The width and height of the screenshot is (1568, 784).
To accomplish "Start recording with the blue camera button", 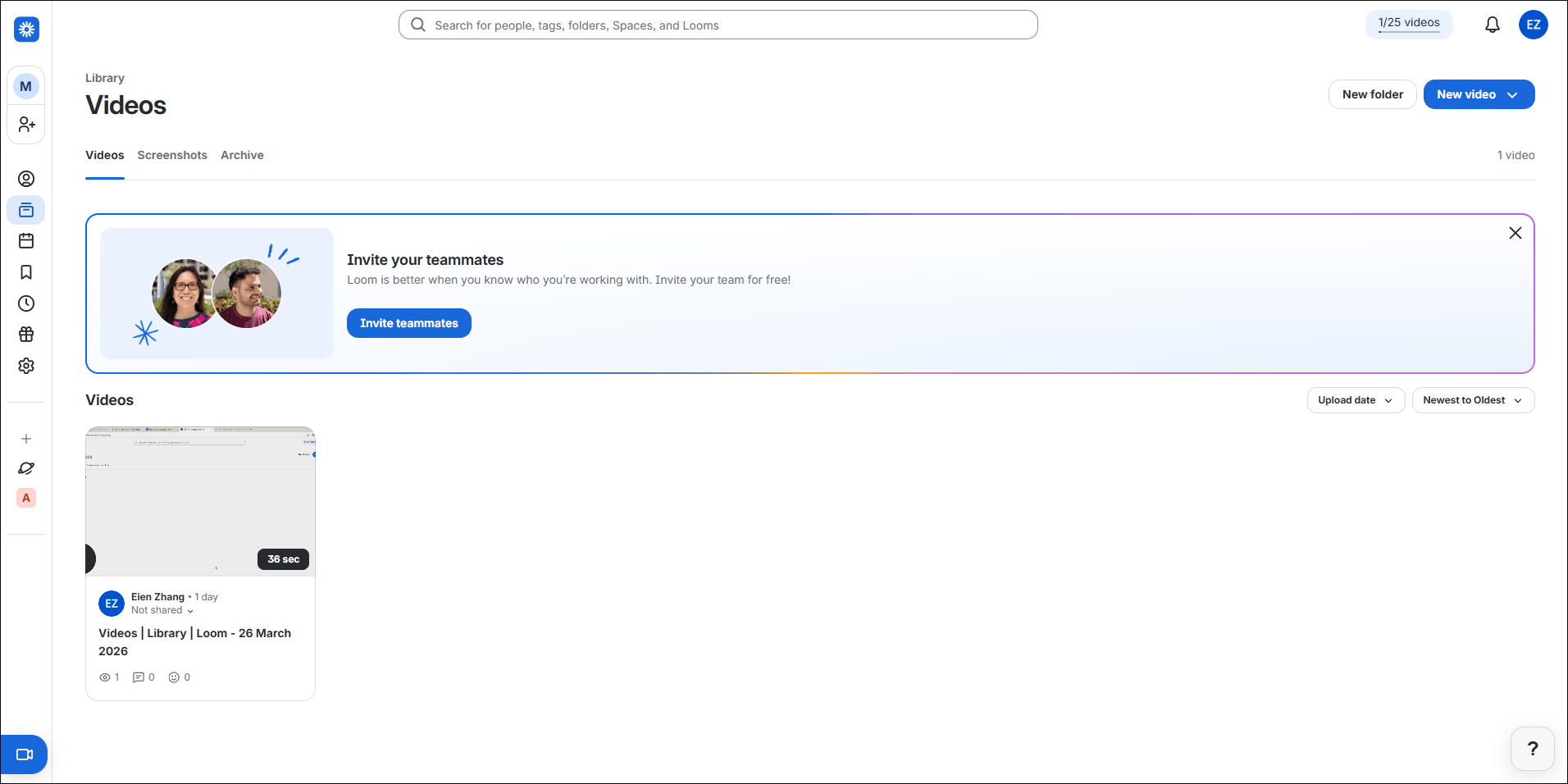I will [25, 754].
